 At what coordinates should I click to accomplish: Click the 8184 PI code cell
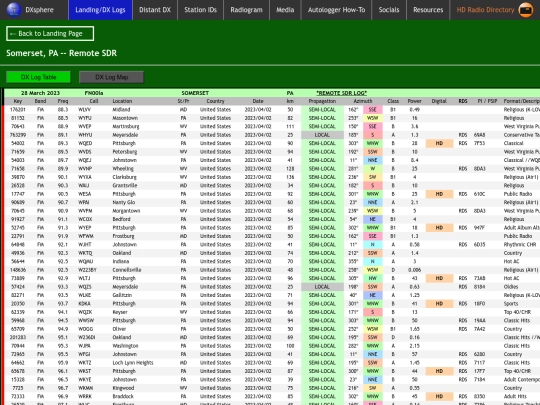pyautogui.click(x=479, y=287)
